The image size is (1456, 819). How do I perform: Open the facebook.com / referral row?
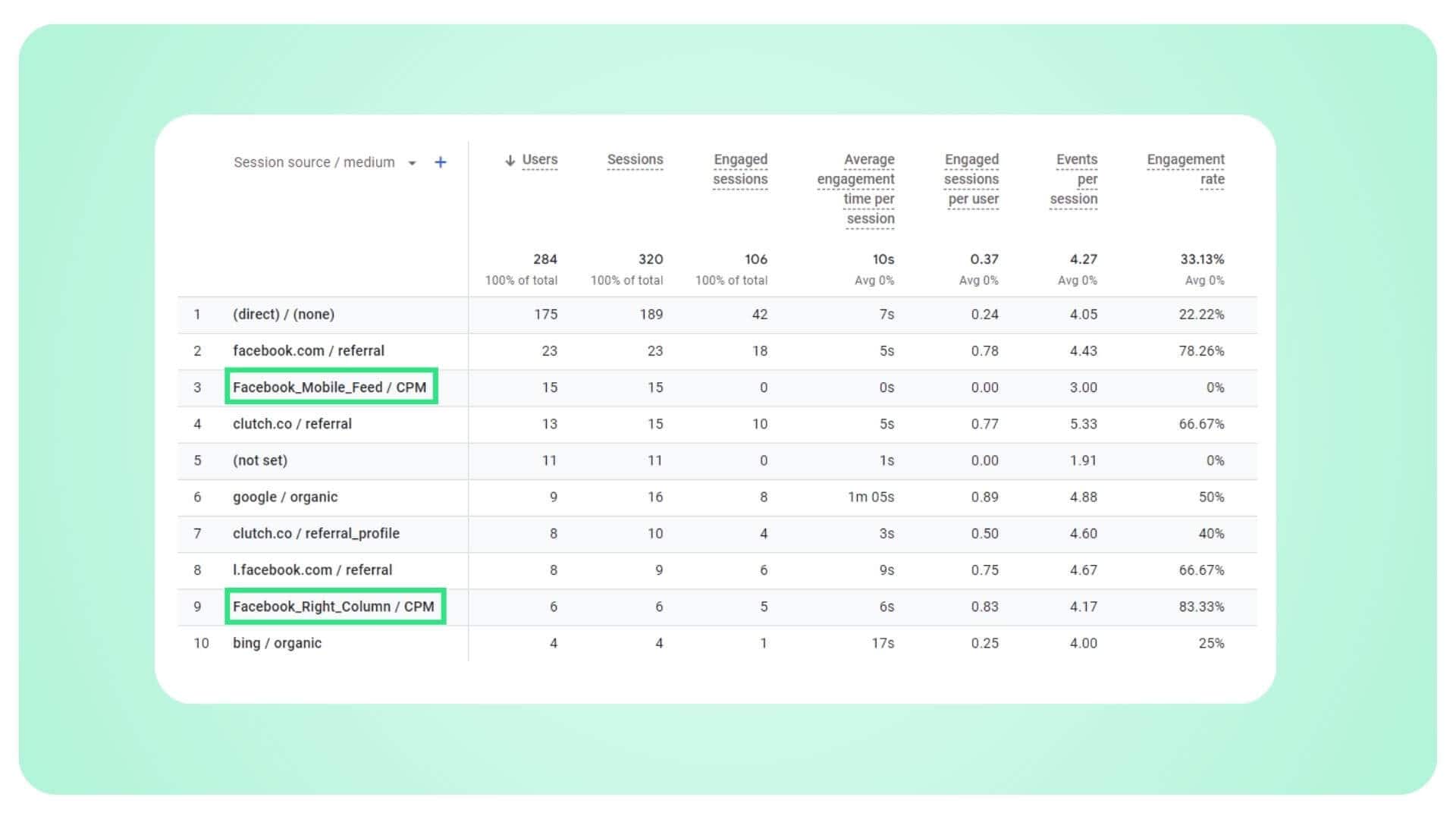[x=309, y=350]
